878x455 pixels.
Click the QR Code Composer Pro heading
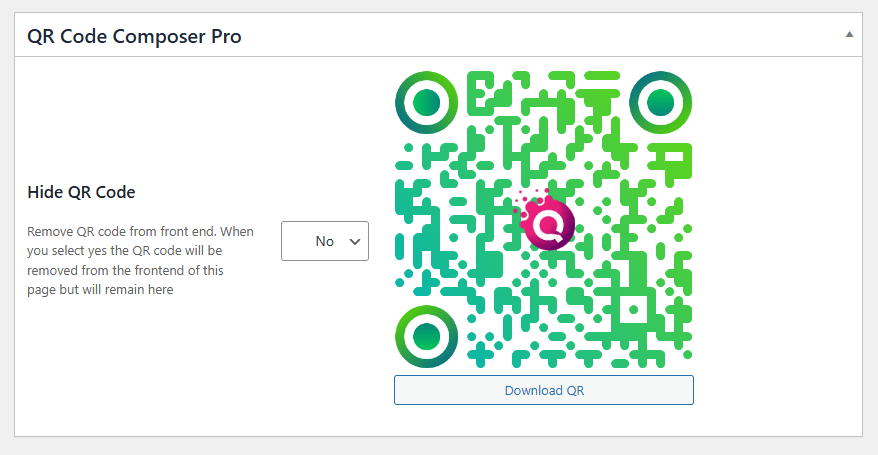pyautogui.click(x=134, y=36)
